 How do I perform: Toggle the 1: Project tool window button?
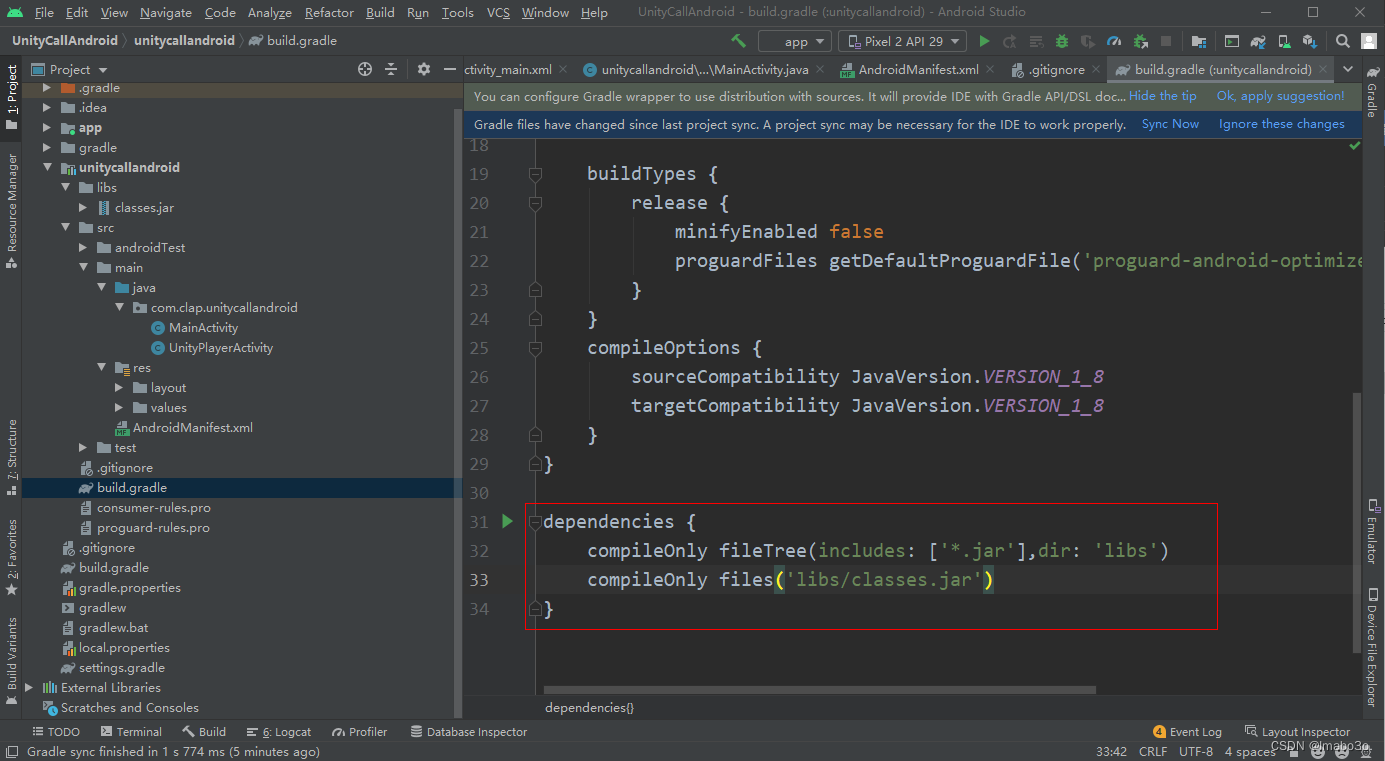pyautogui.click(x=12, y=98)
